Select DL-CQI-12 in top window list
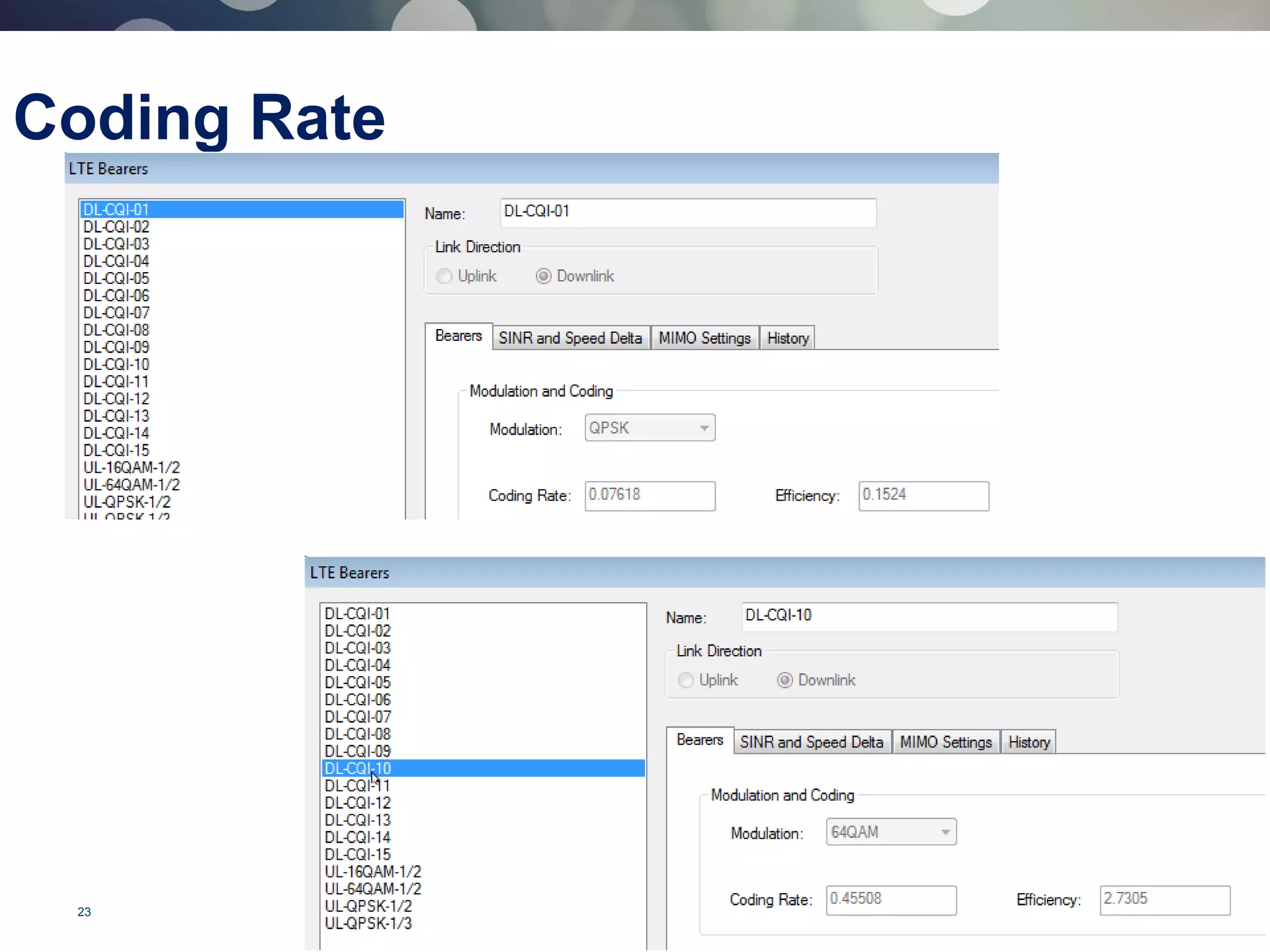The width and height of the screenshot is (1270, 952). 242,399
